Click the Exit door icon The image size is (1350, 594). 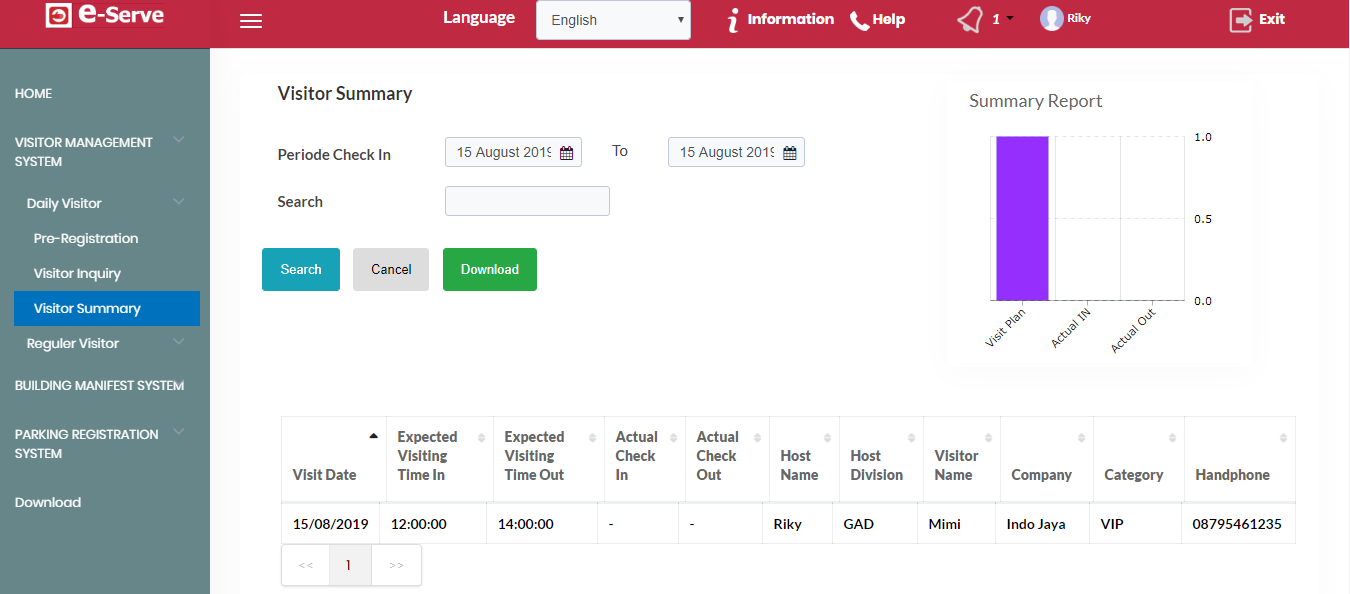[1241, 20]
